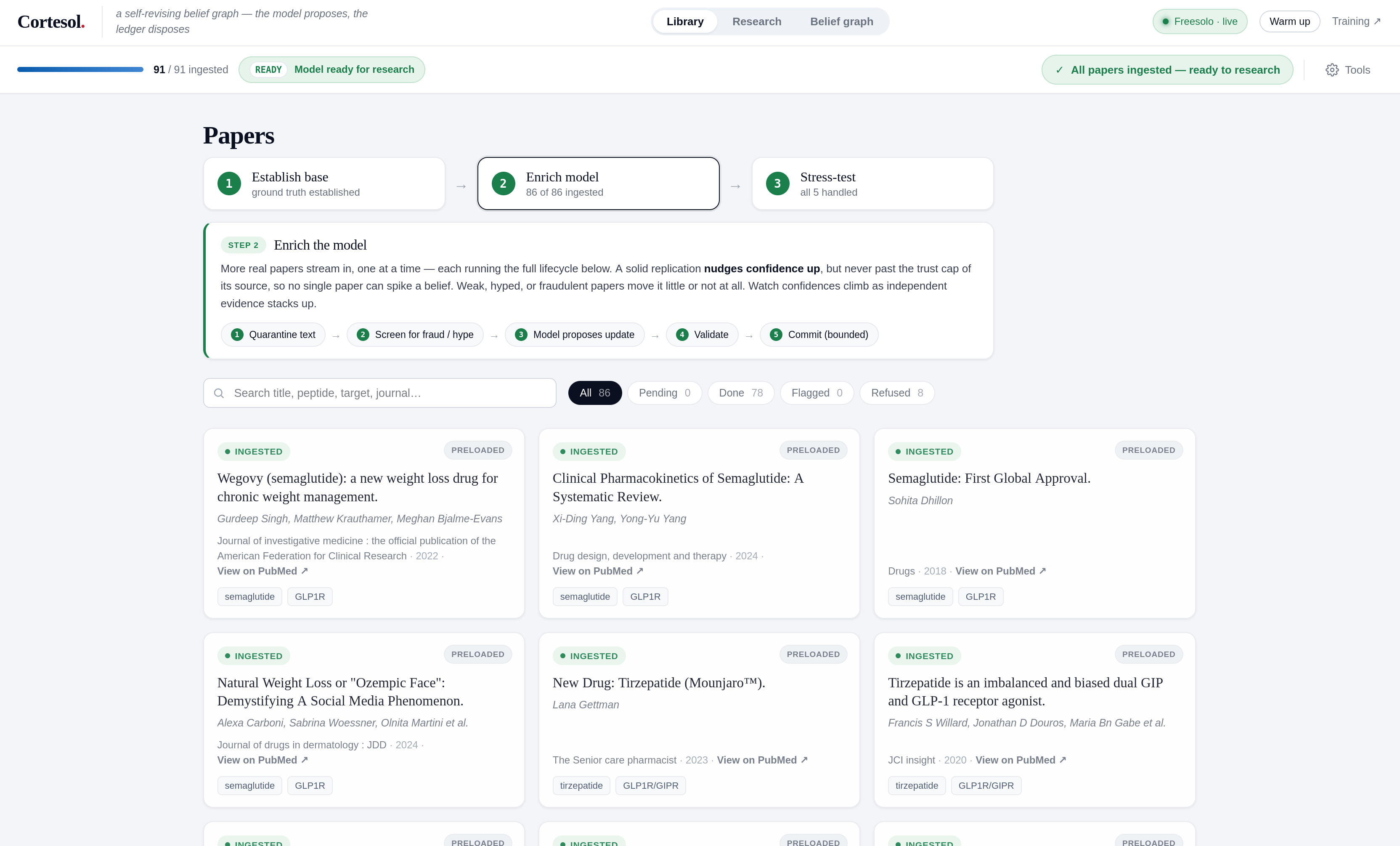The width and height of the screenshot is (1400, 846).
Task: Click the search magnifier icon
Action: (219, 393)
